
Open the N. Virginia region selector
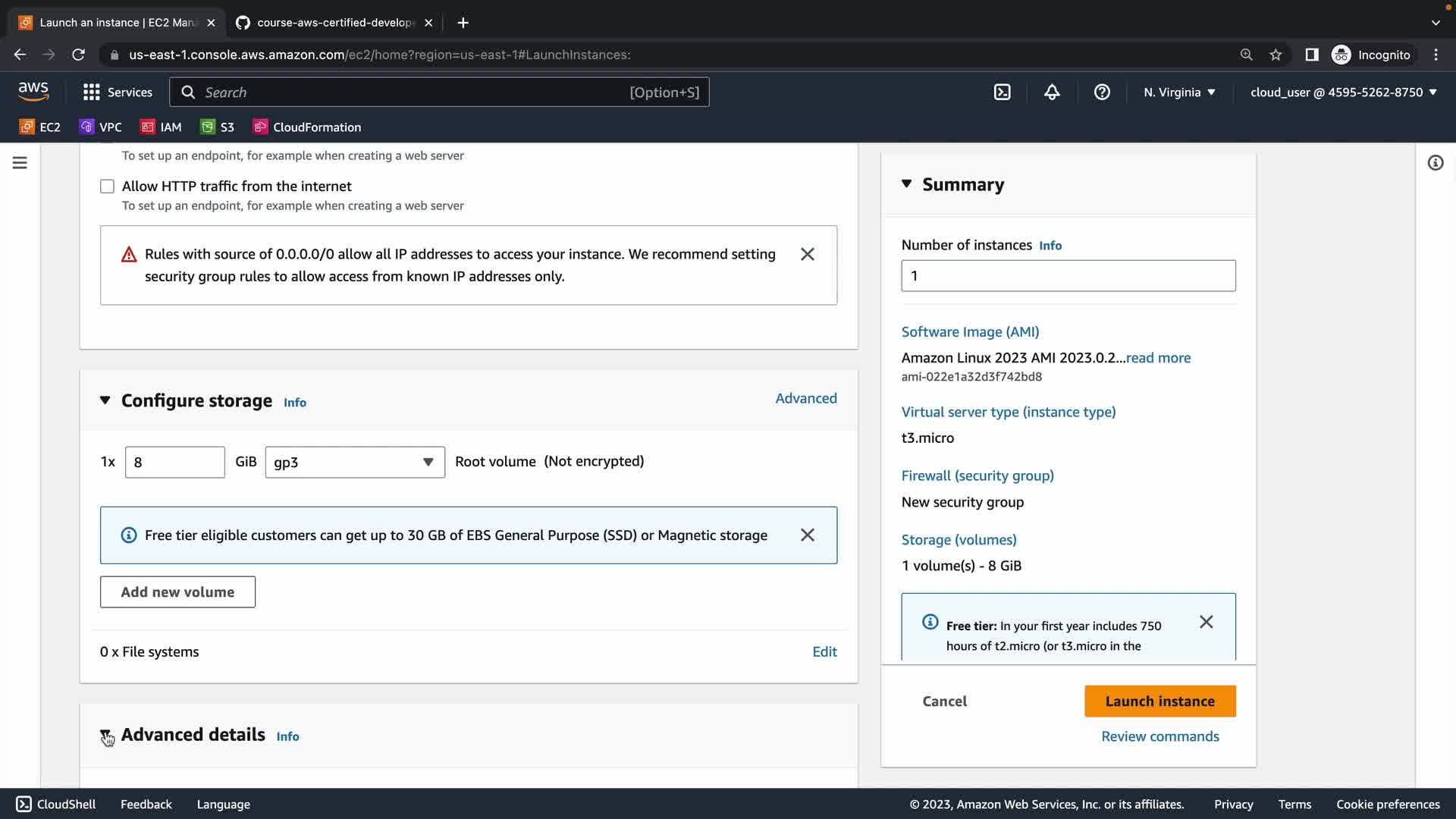pyautogui.click(x=1179, y=92)
